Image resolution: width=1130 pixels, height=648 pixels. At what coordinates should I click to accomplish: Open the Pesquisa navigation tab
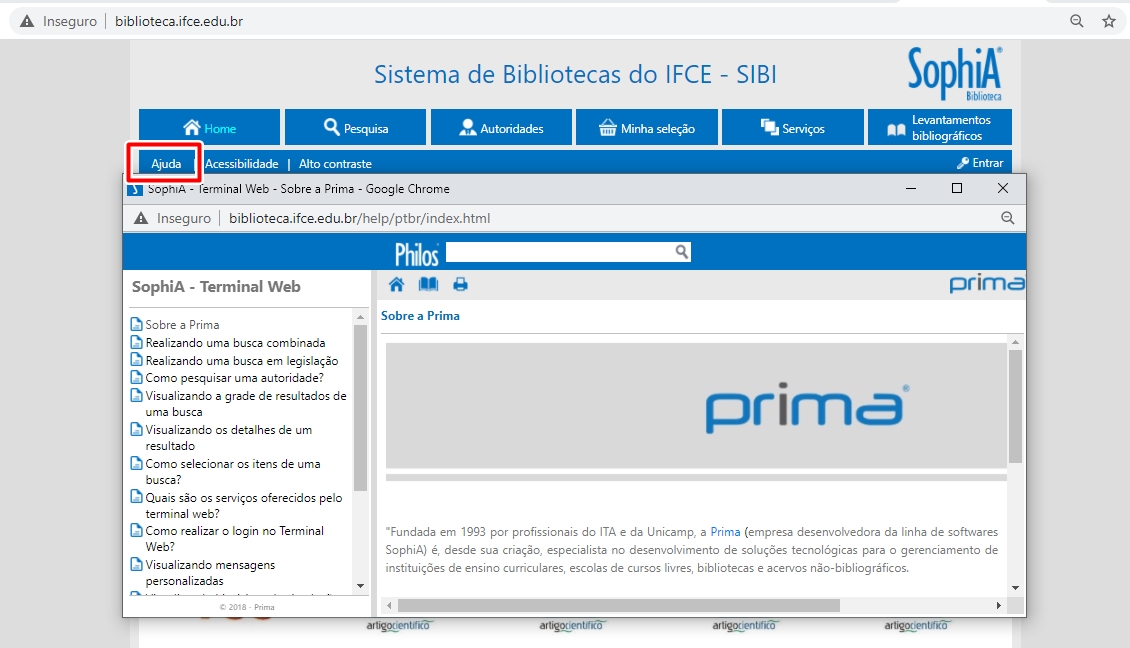[x=356, y=128]
